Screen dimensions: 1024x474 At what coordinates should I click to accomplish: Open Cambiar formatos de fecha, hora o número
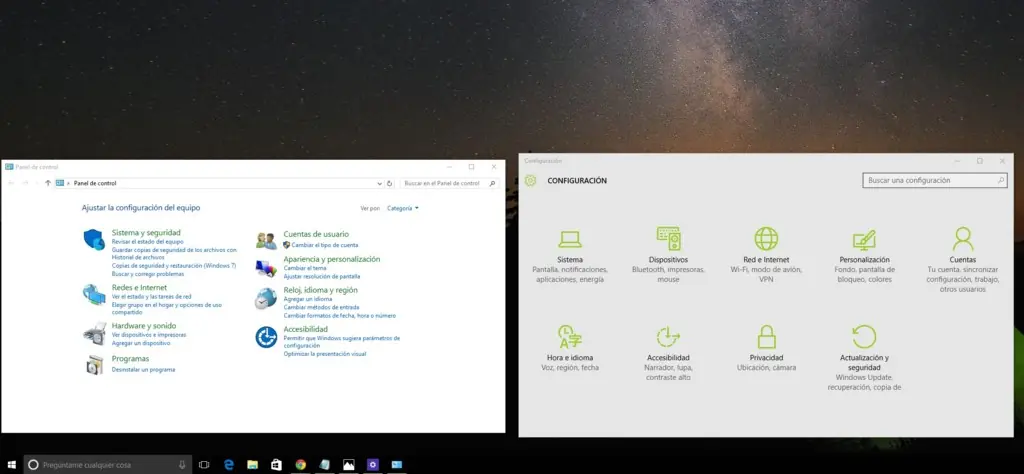point(340,315)
